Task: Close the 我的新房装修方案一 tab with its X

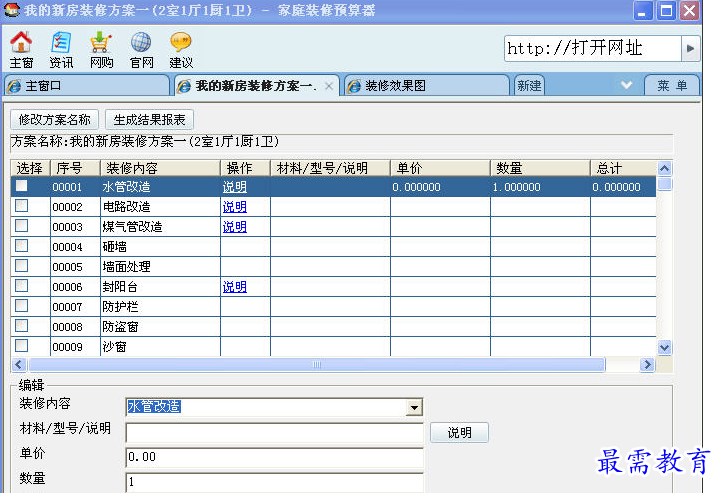Action: click(x=329, y=86)
